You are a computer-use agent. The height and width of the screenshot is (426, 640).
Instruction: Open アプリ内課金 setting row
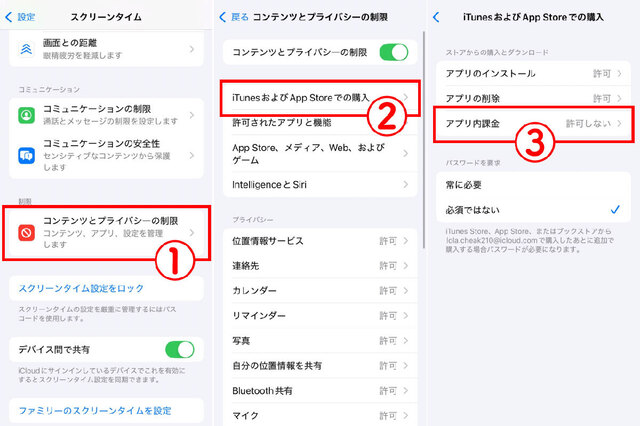click(533, 124)
